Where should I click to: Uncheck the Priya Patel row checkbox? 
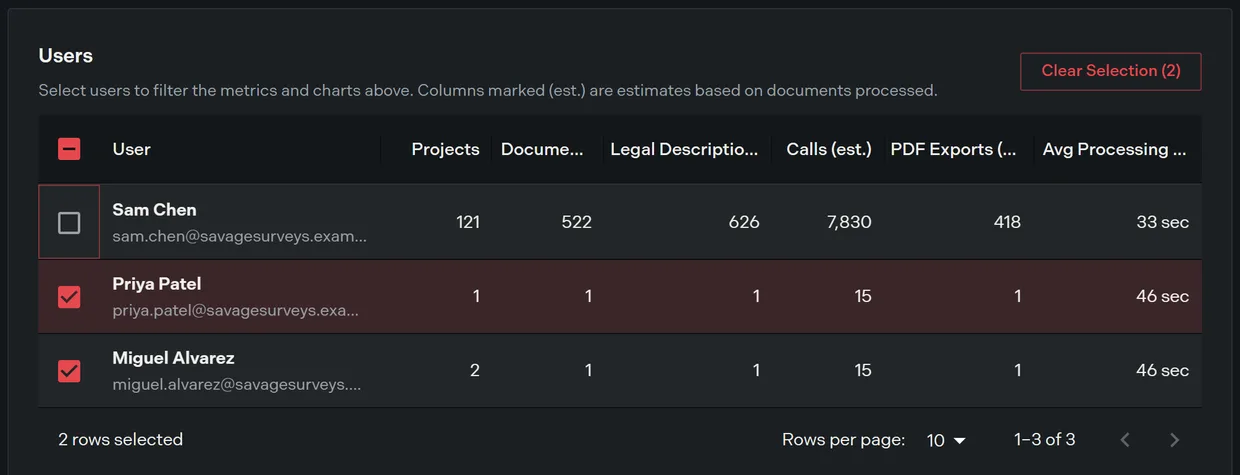tap(69, 297)
